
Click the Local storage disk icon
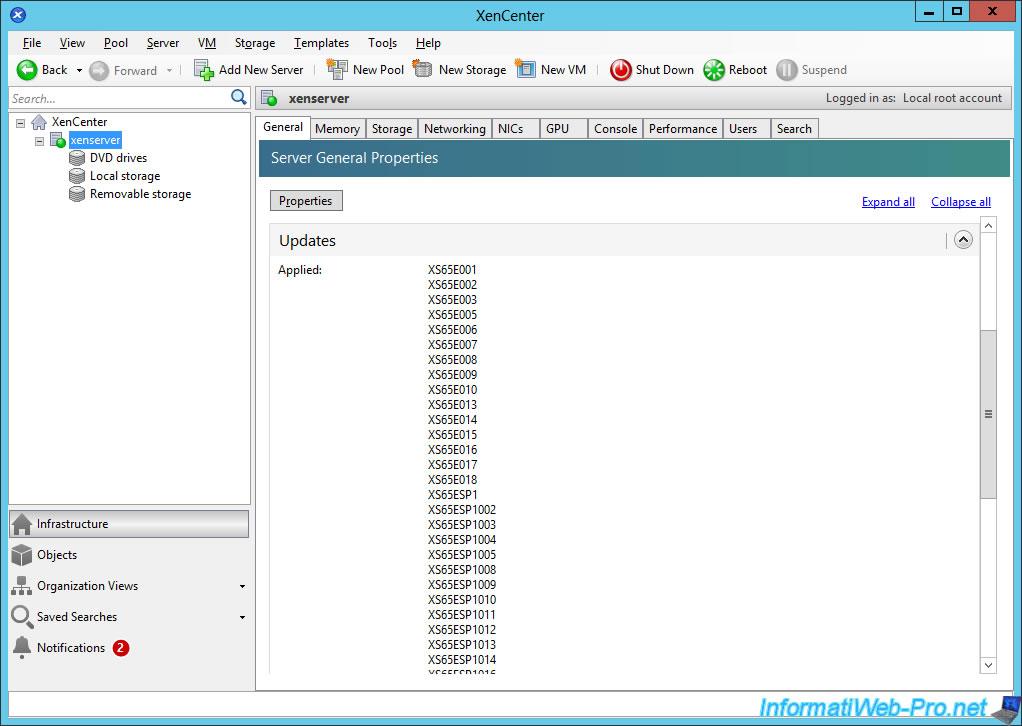point(77,176)
